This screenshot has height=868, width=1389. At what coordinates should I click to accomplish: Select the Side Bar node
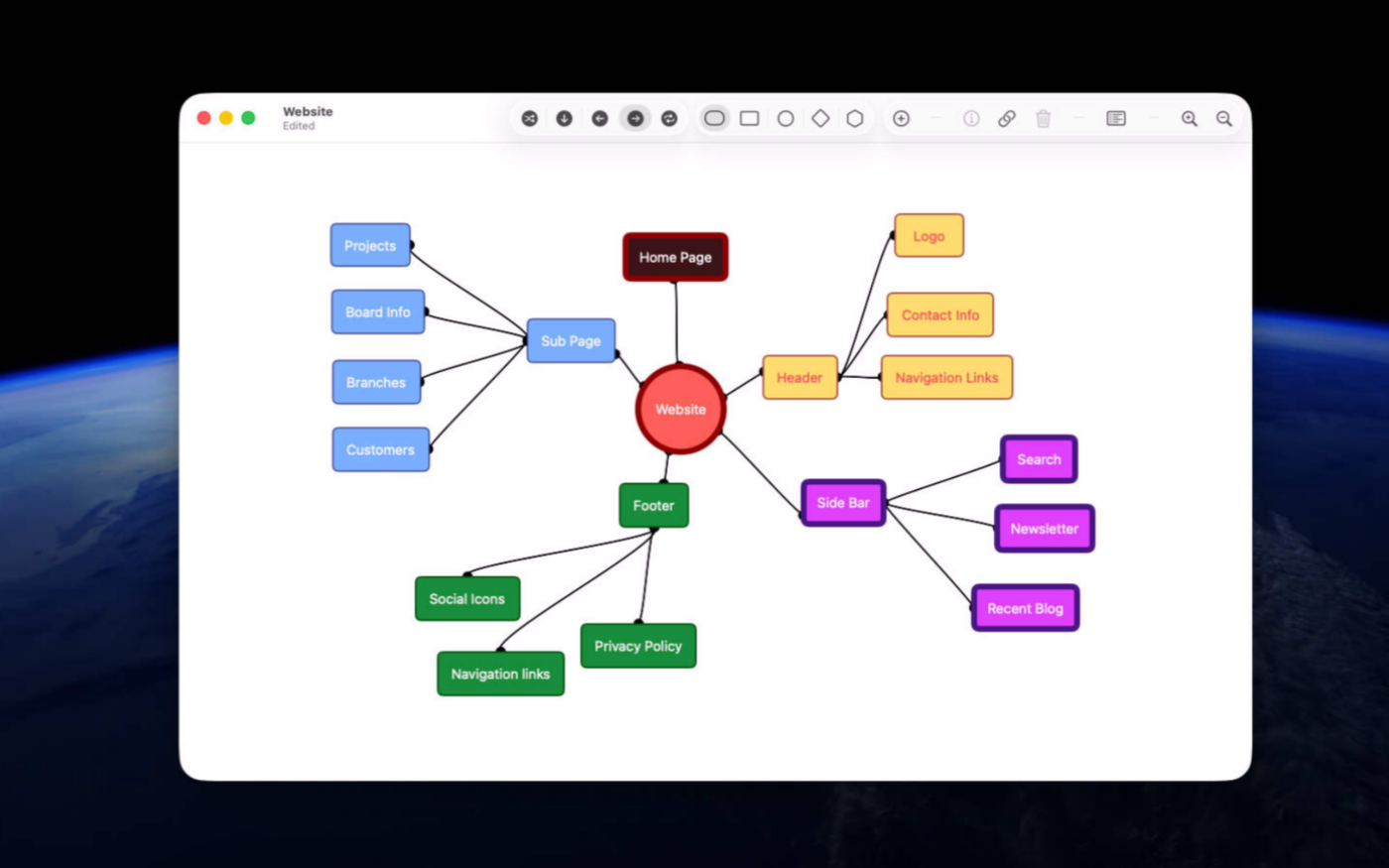[843, 503]
